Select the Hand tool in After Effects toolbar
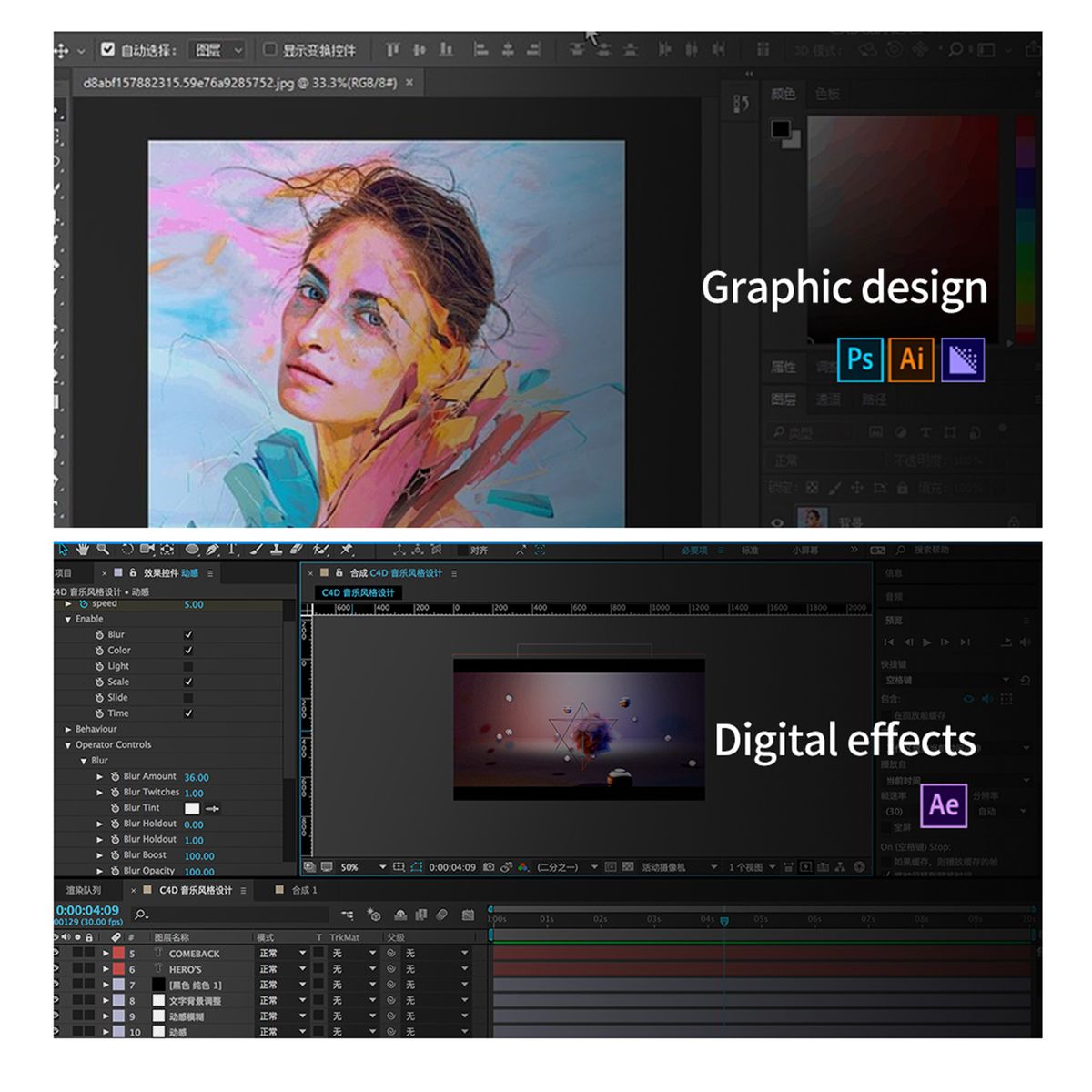Viewport: 1092px width, 1092px height. point(83,550)
